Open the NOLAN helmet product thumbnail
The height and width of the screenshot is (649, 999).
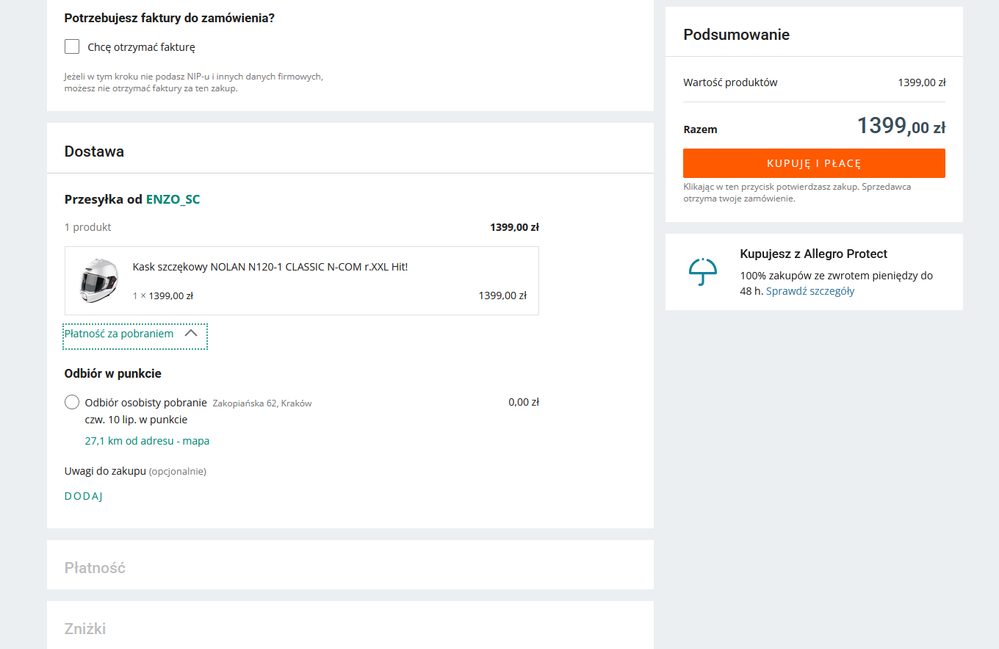99,281
